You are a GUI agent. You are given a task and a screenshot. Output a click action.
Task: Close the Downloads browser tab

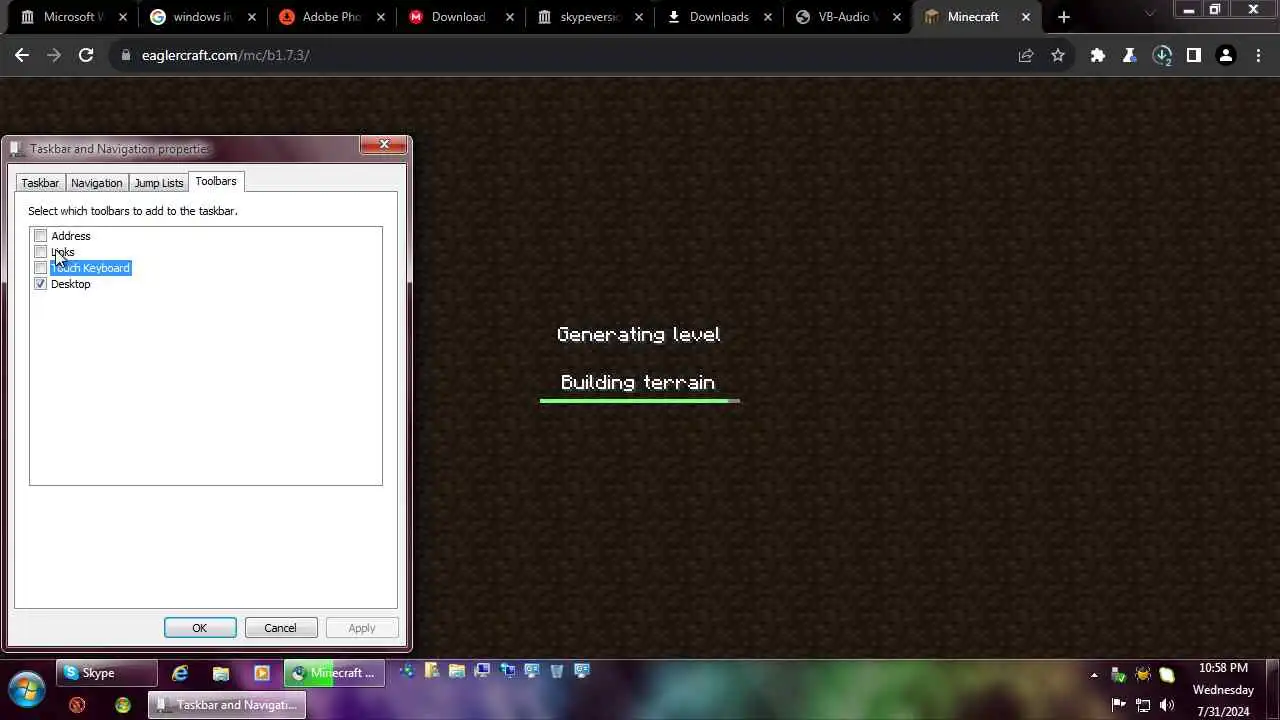pyautogui.click(x=768, y=17)
